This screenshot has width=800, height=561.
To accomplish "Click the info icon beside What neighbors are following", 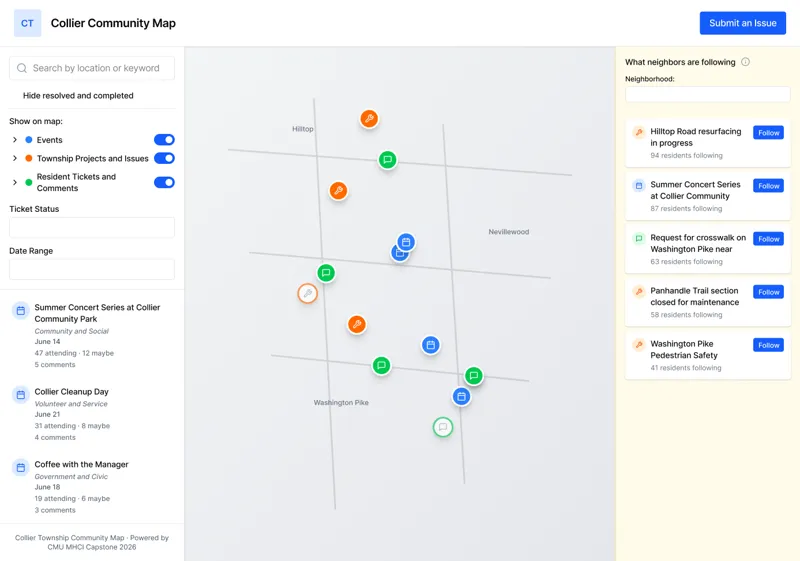I will [x=745, y=62].
